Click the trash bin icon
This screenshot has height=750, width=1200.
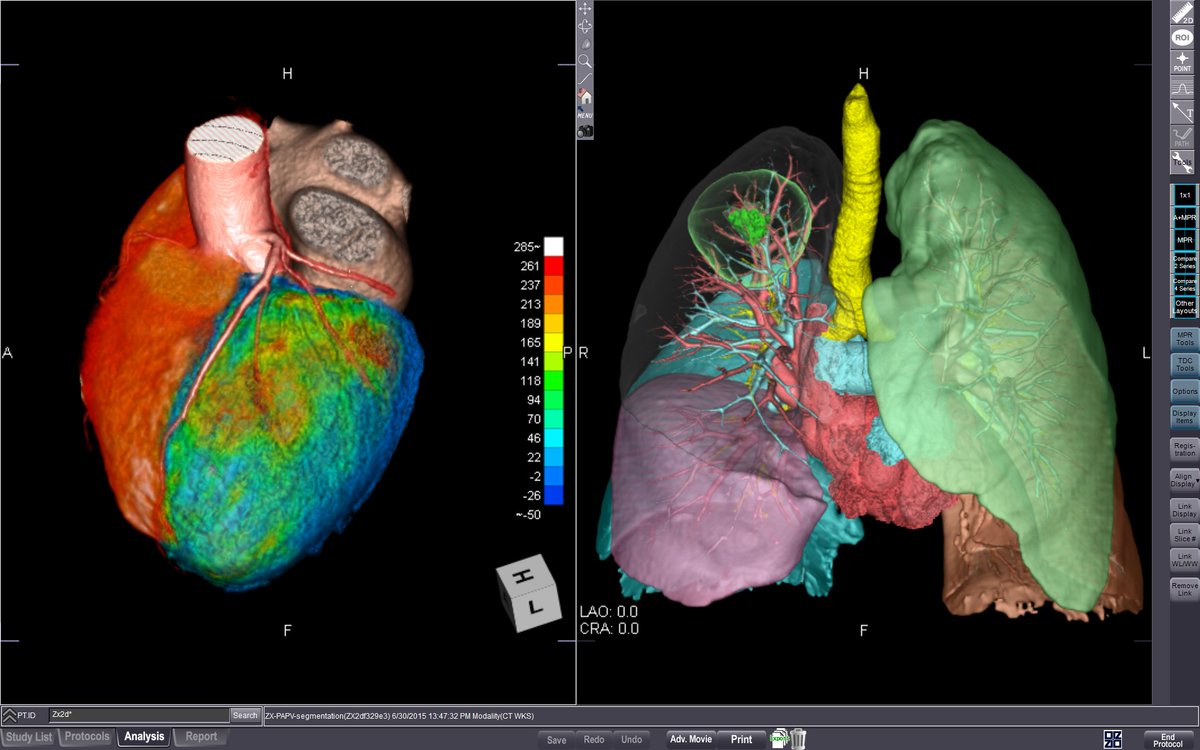(x=798, y=739)
